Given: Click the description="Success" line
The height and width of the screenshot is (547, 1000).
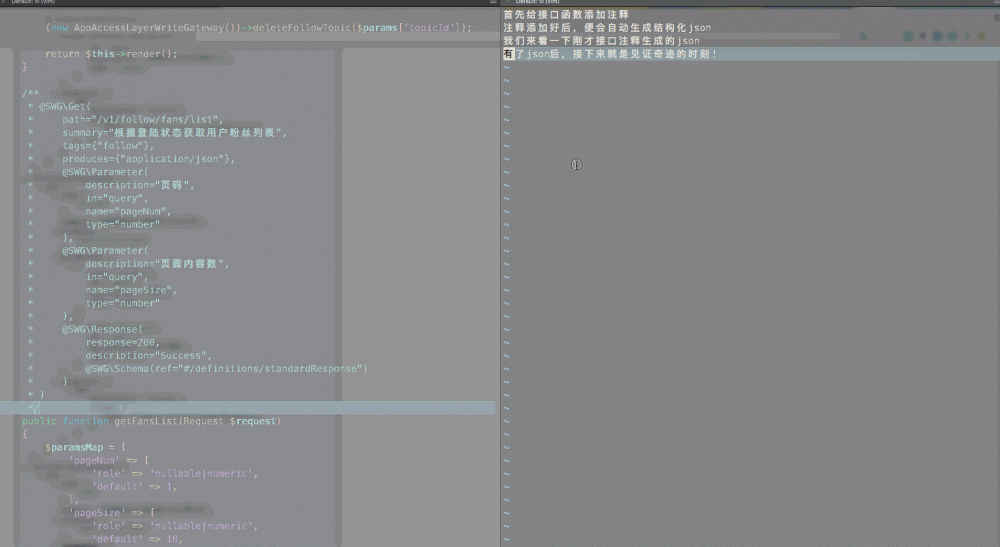Looking at the screenshot, I should coord(149,356).
